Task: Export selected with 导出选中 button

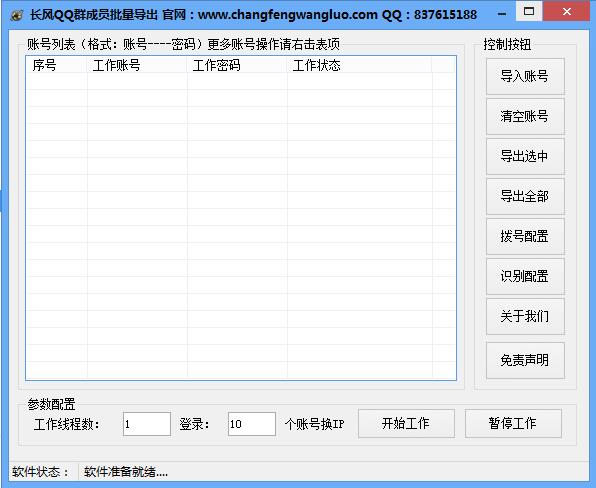Action: [525, 156]
